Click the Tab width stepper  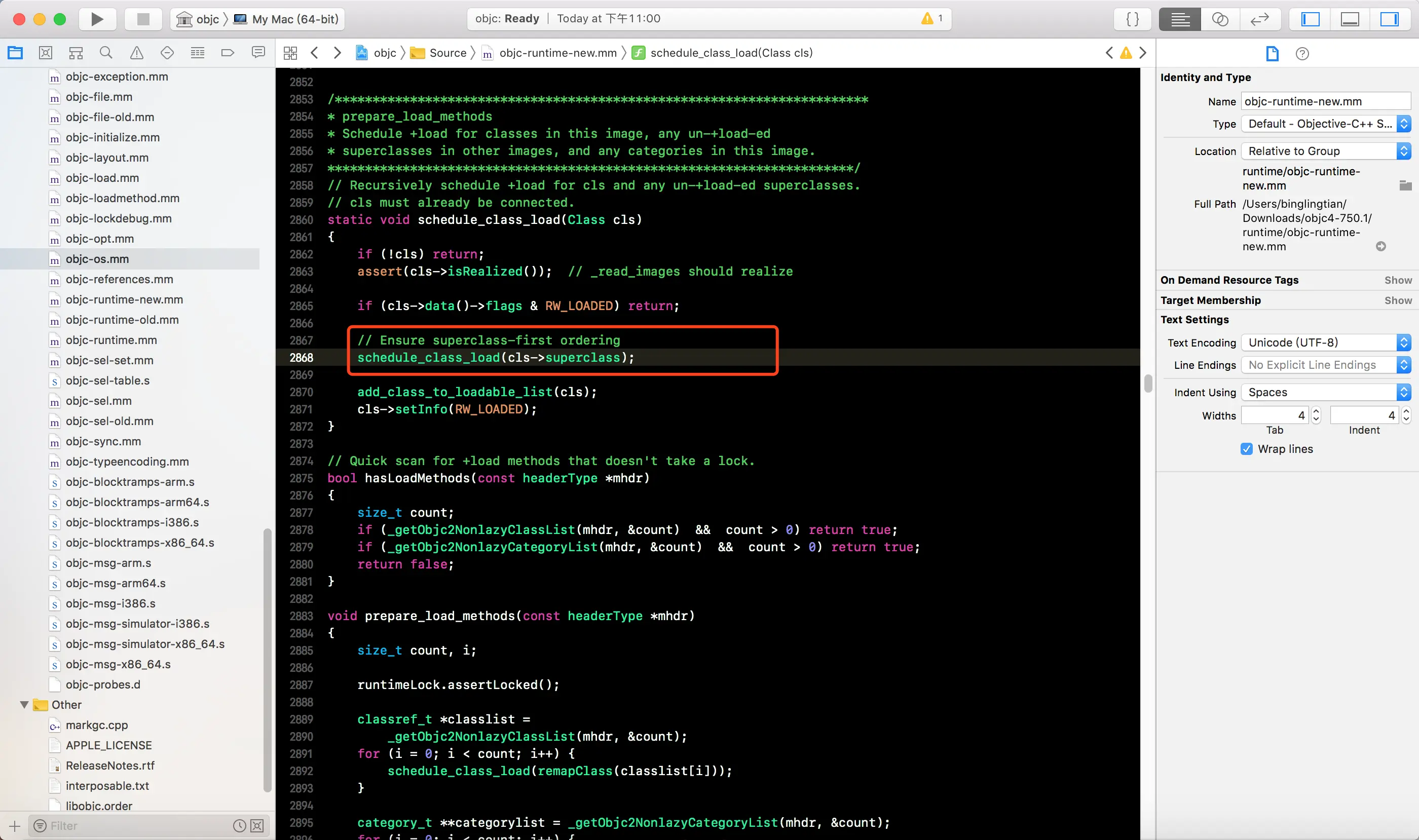[1316, 415]
